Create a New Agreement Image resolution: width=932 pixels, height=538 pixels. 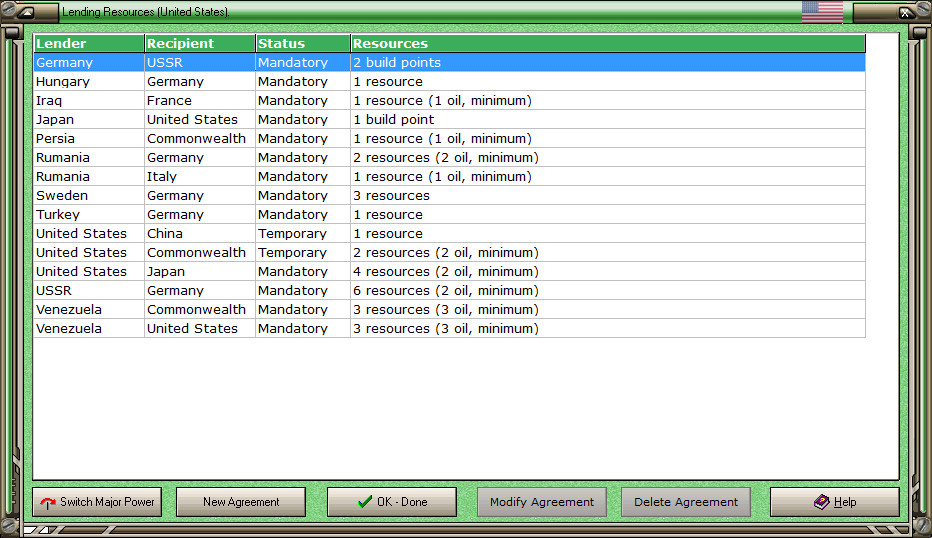(x=241, y=502)
